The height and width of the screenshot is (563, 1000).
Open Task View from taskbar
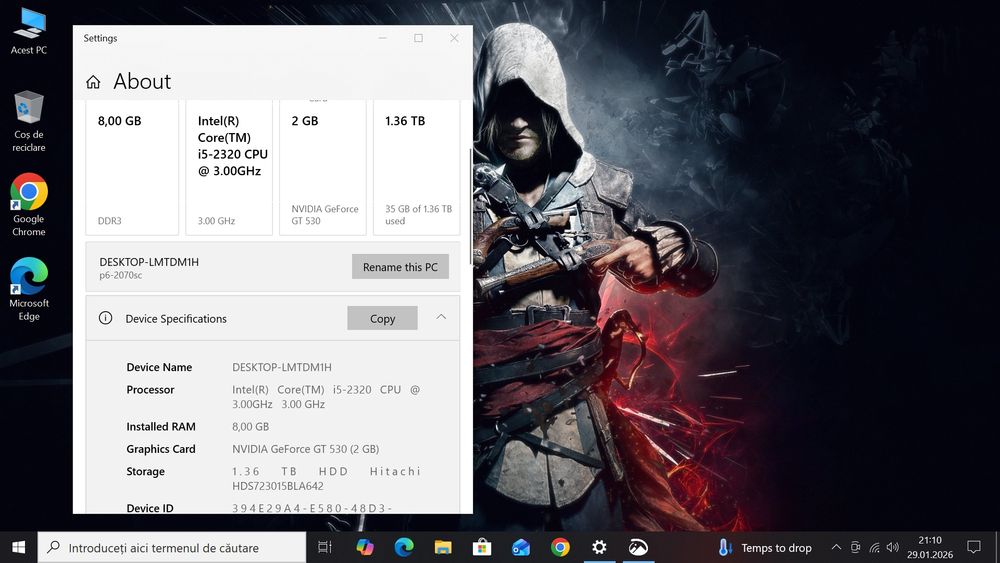tap(325, 547)
